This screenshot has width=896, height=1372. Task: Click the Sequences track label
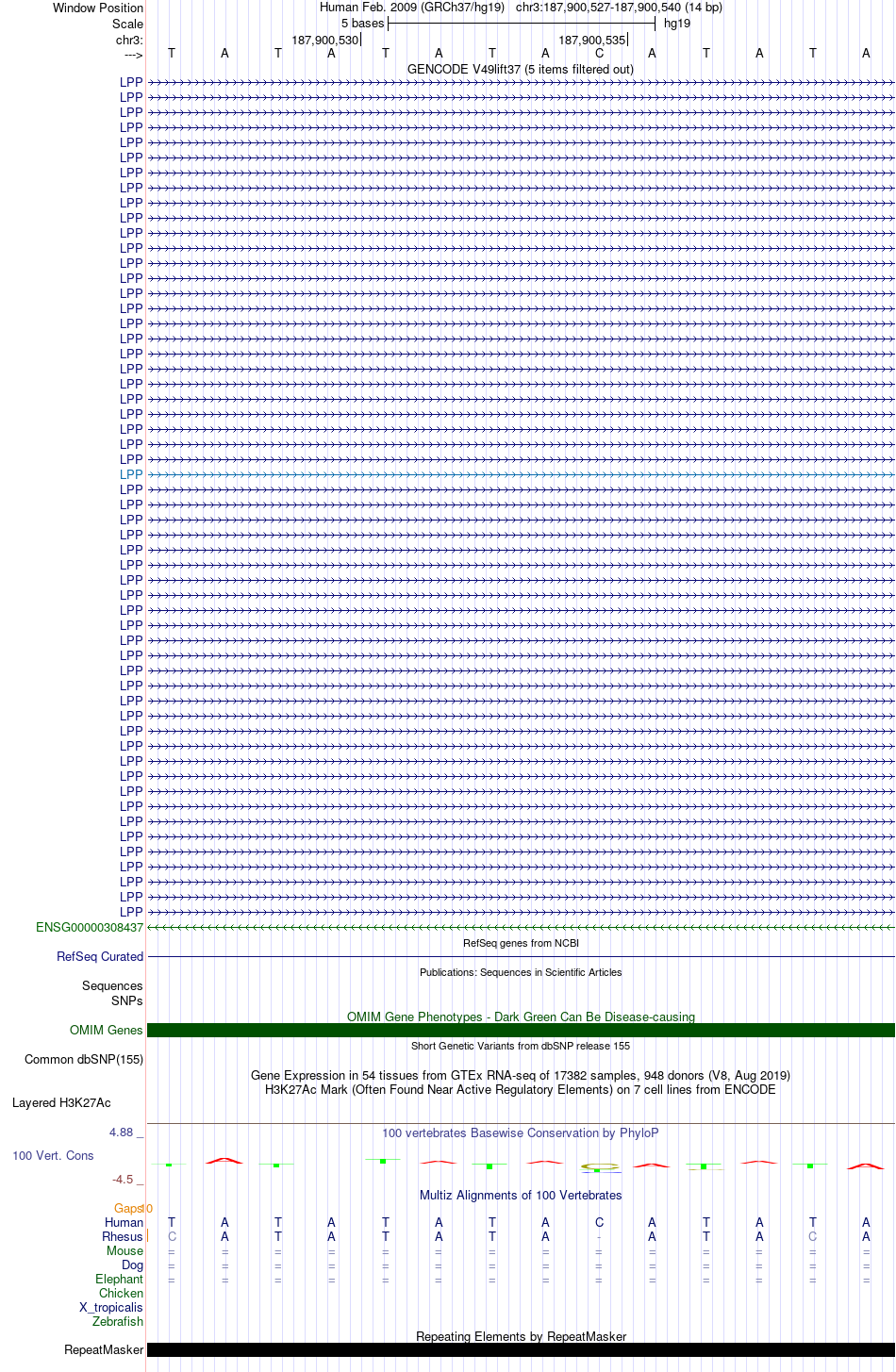click(x=112, y=986)
